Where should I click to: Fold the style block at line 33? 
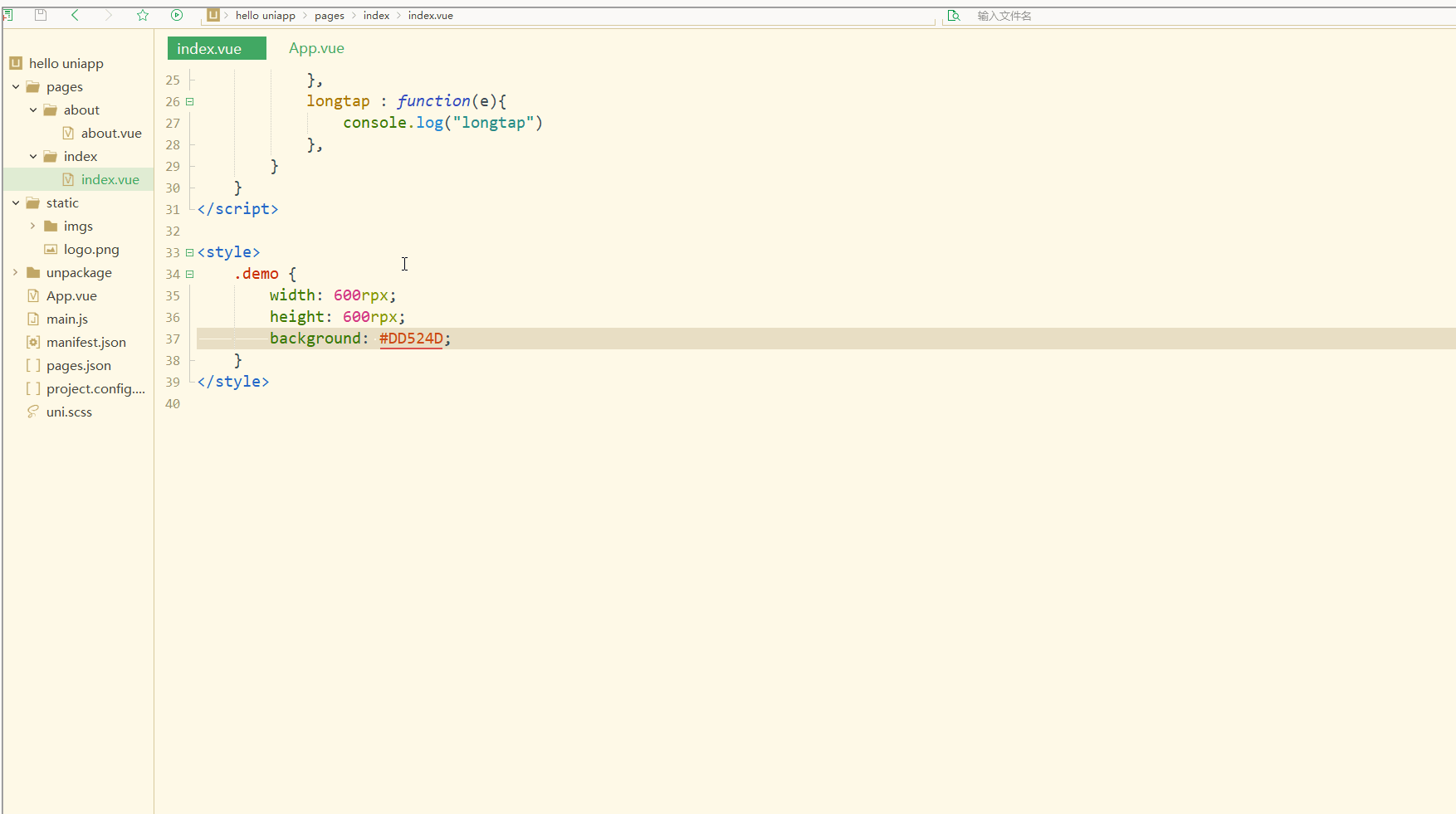coord(189,252)
